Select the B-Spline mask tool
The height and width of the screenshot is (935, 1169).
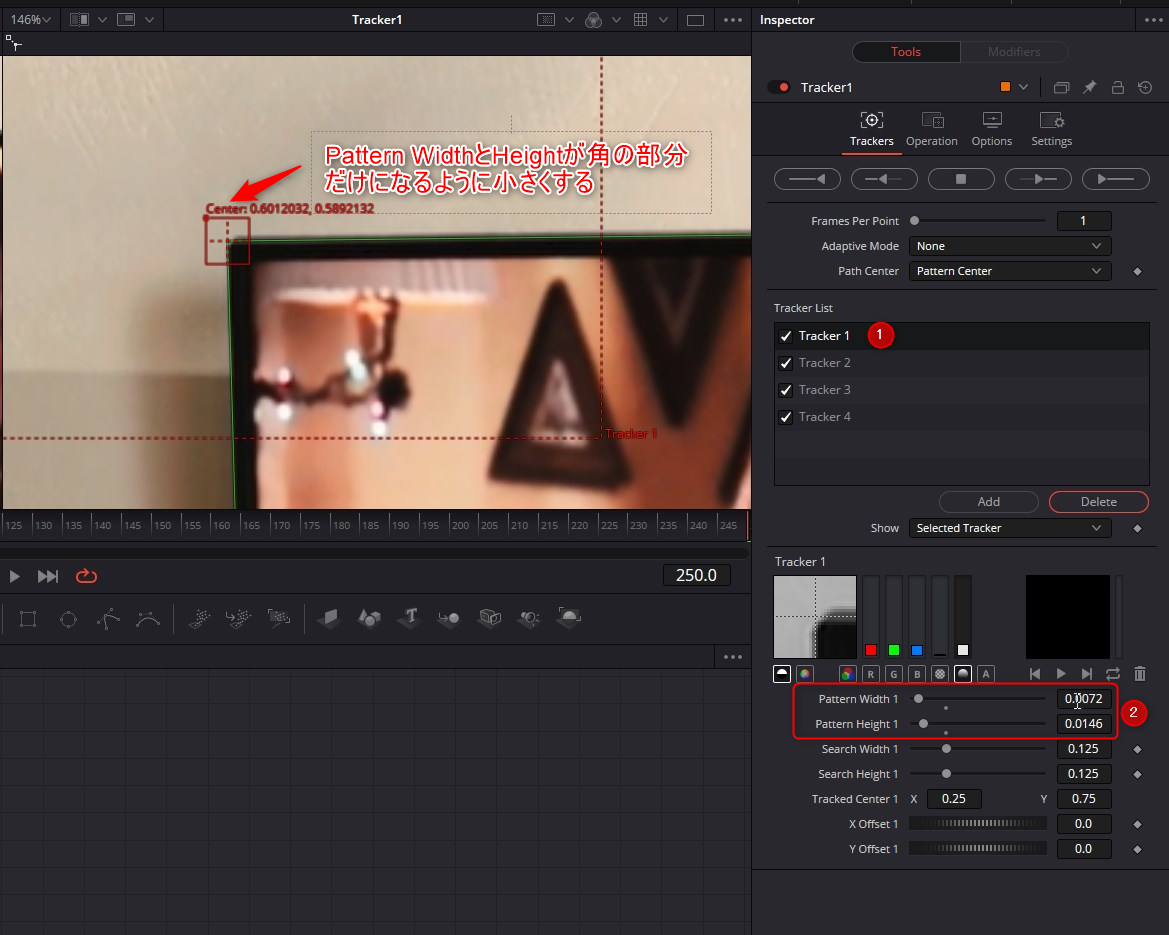coord(148,619)
